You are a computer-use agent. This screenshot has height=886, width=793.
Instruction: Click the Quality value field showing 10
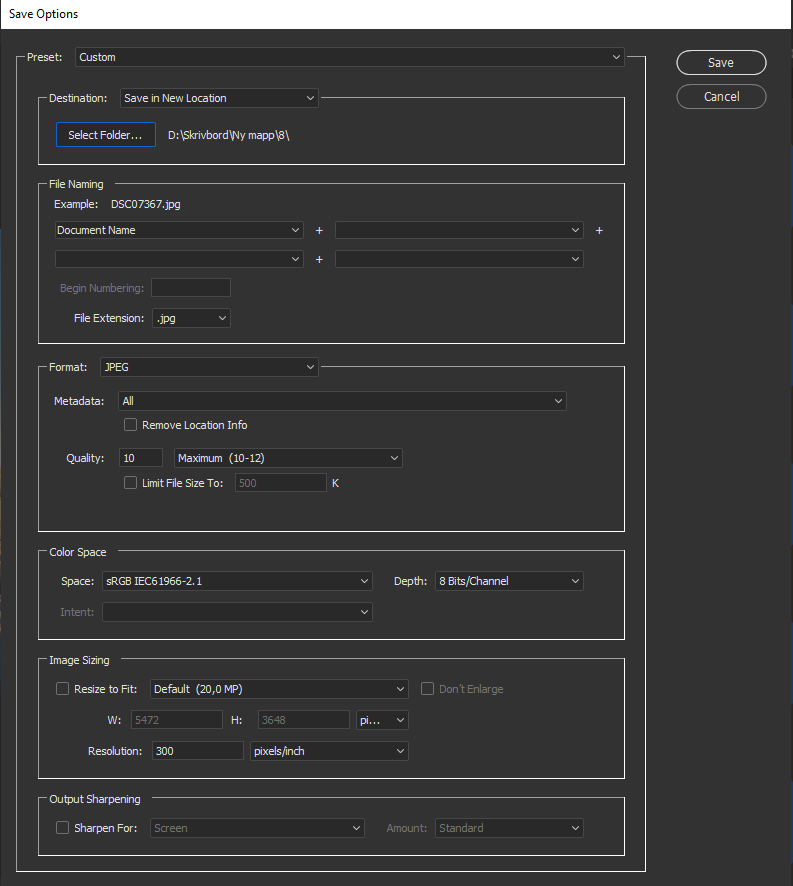[x=141, y=458]
